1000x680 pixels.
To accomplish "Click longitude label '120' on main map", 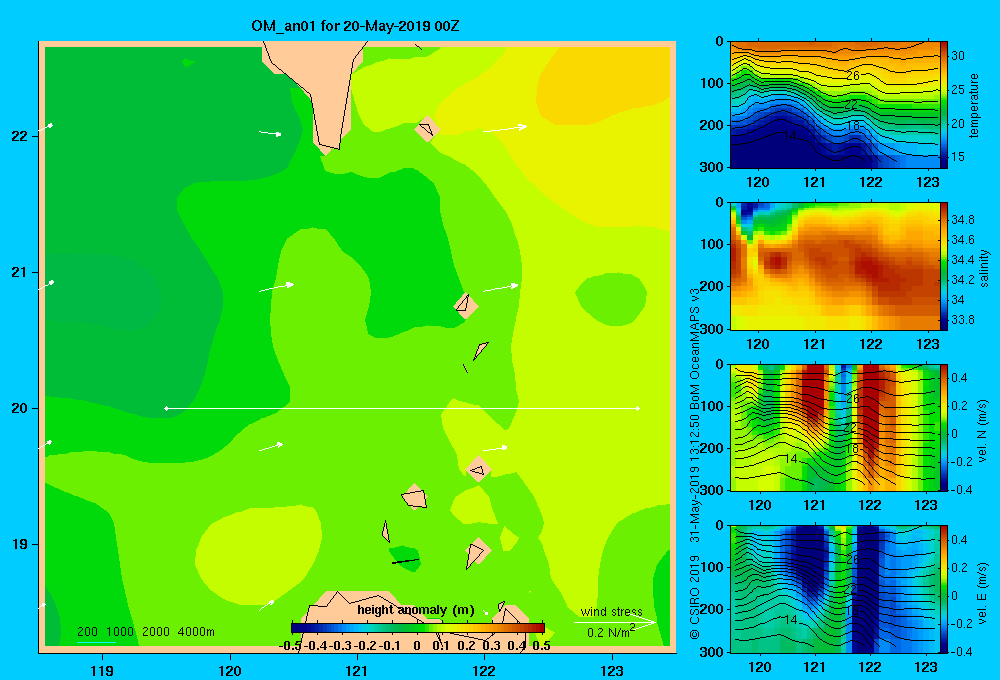I will [x=230, y=670].
